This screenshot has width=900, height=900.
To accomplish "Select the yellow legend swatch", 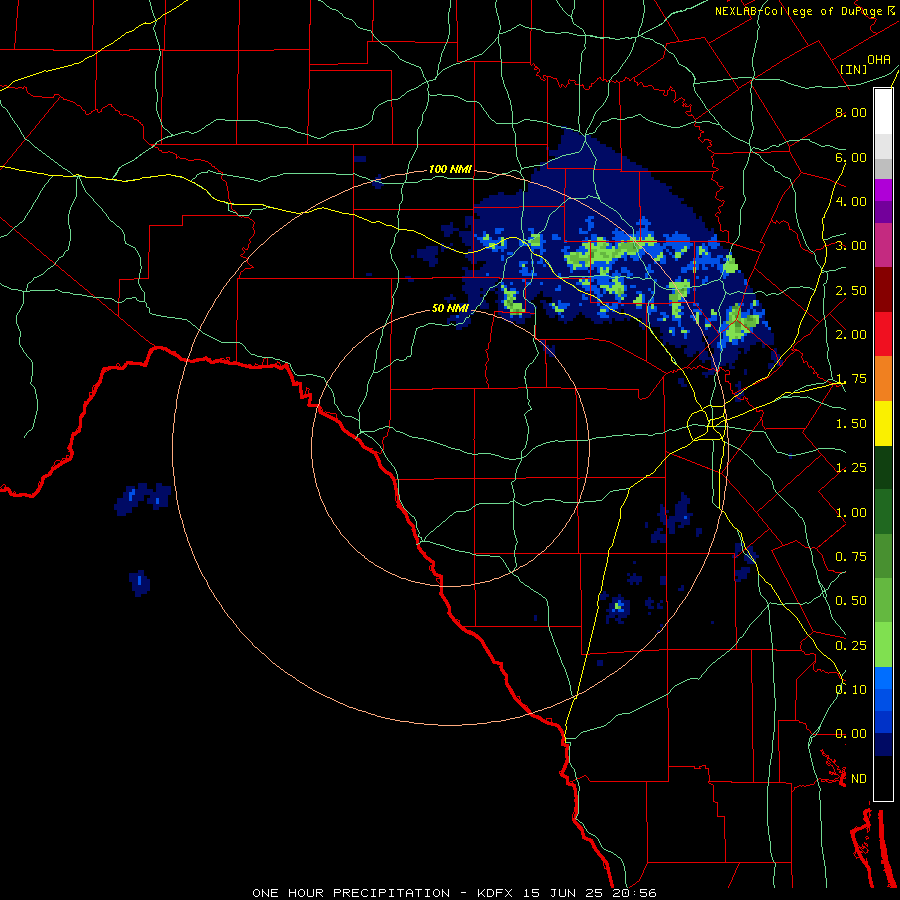I will 883,424.
